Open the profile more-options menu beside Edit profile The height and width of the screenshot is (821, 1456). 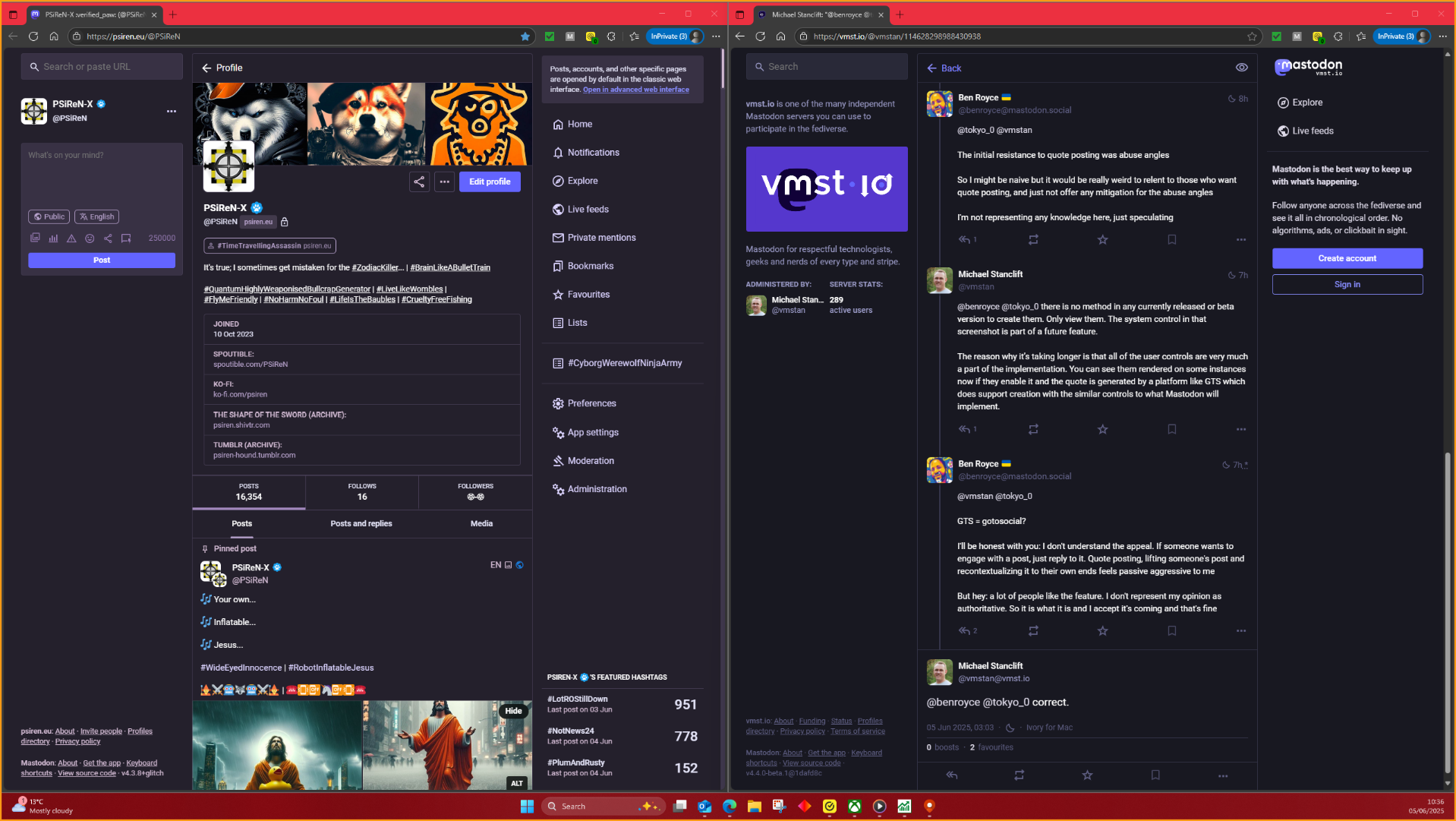coord(445,182)
